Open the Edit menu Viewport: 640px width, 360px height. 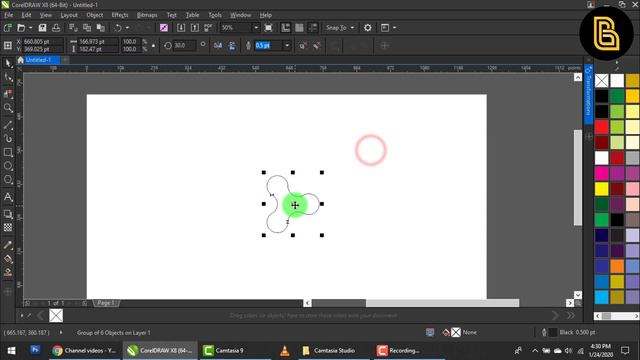(x=27, y=15)
